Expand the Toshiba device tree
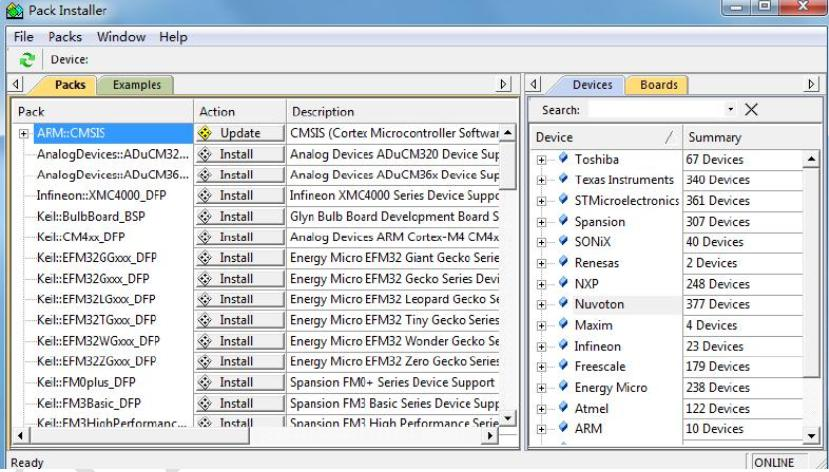This screenshot has width=829, height=472. (x=541, y=160)
